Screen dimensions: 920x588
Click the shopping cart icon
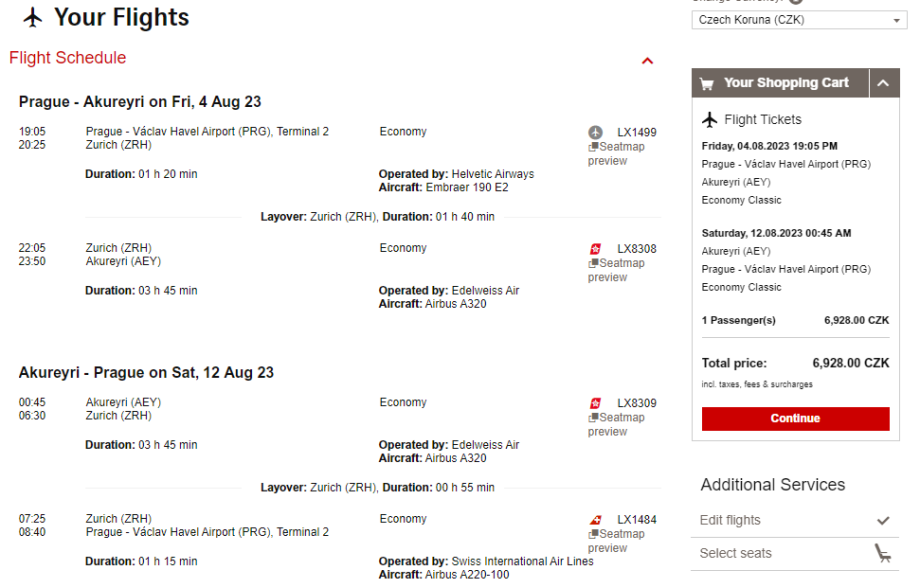tap(707, 84)
